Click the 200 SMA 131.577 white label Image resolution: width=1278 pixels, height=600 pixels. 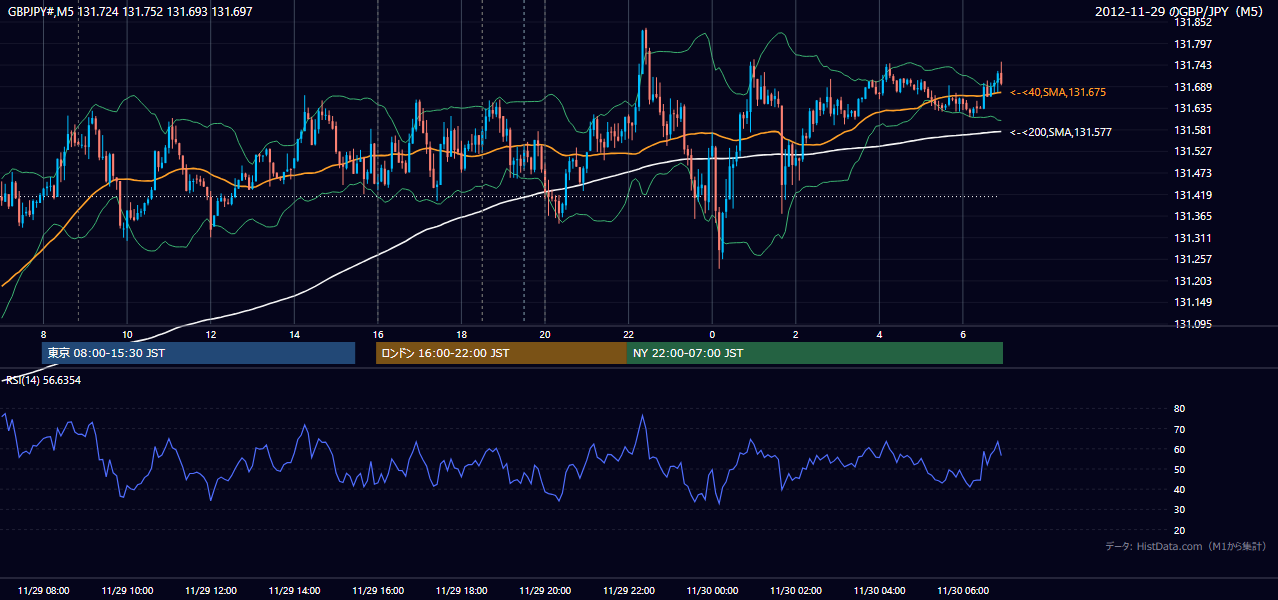click(x=1060, y=132)
